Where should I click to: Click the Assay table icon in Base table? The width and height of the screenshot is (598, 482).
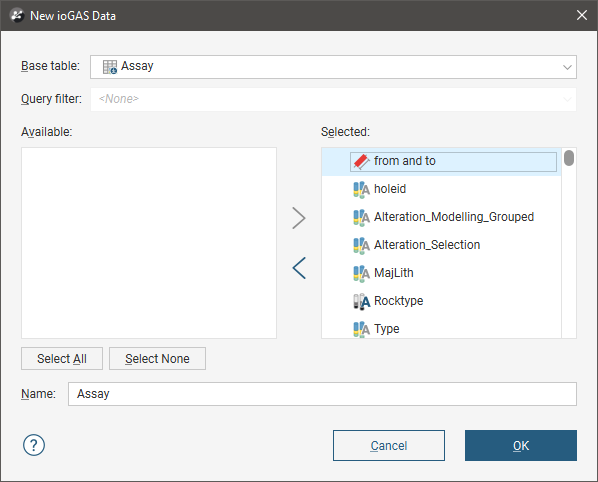110,67
